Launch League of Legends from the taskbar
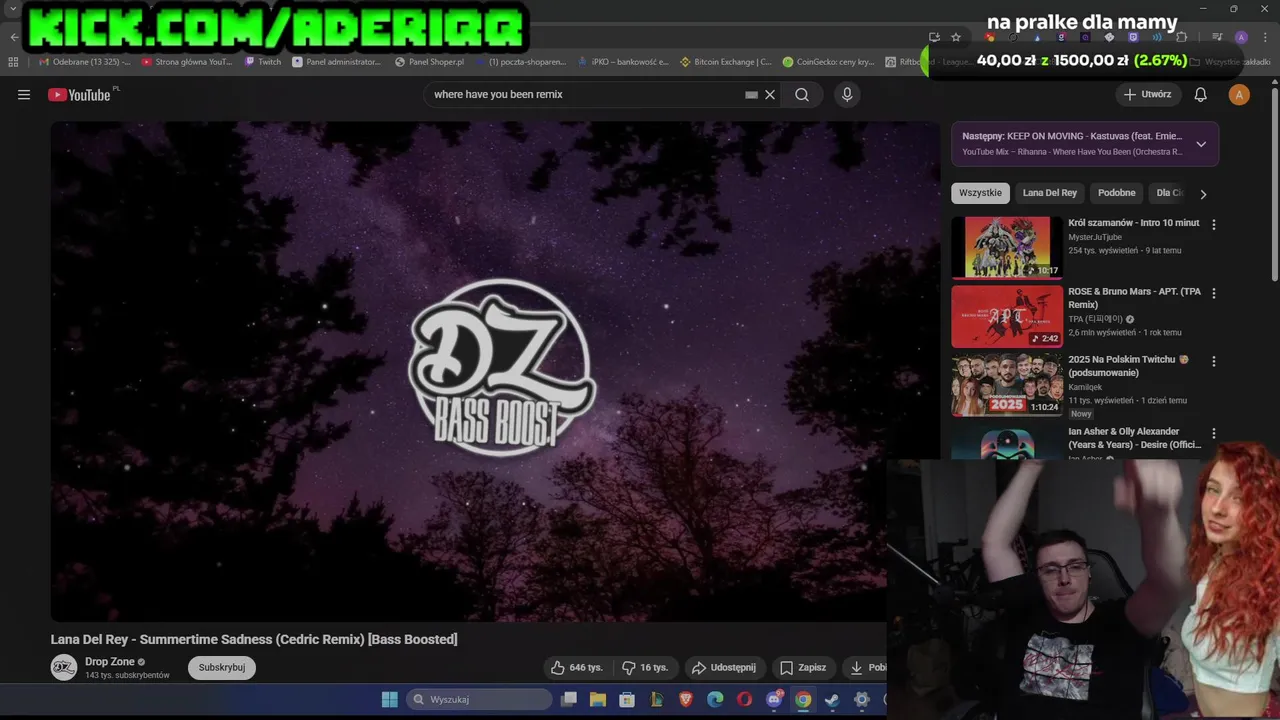Image resolution: width=1280 pixels, height=720 pixels. point(657,699)
